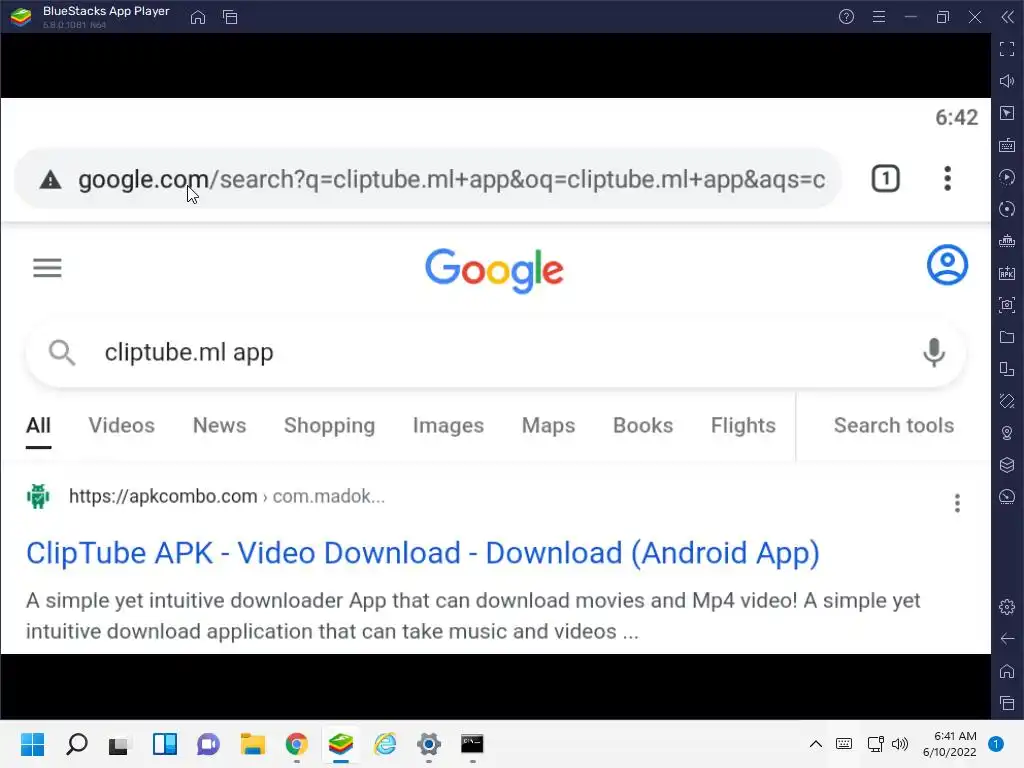Open the apkcombo.com result URL
Image resolution: width=1024 pixels, height=768 pixels.
pos(227,496)
